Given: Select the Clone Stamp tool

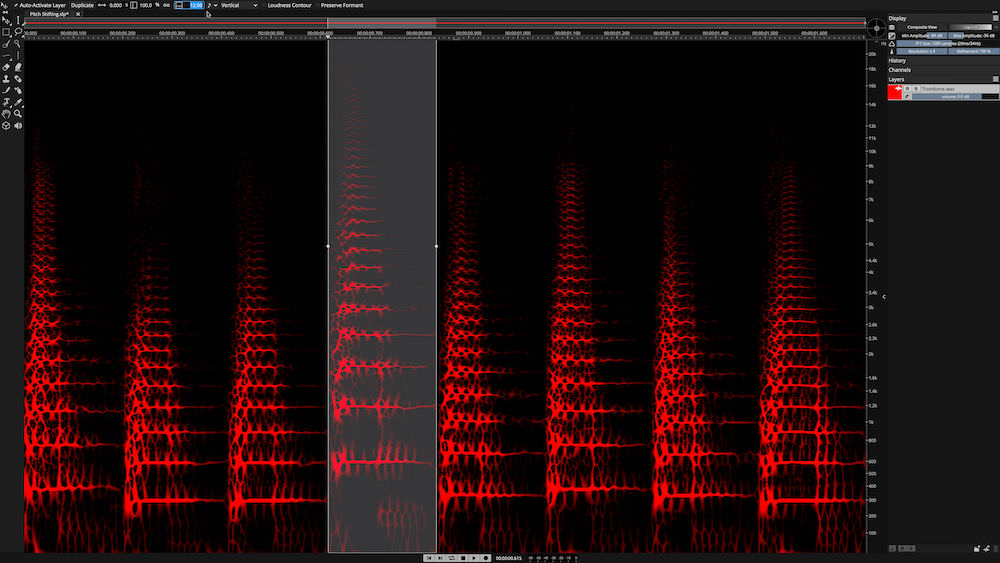Looking at the screenshot, I should coord(6,78).
